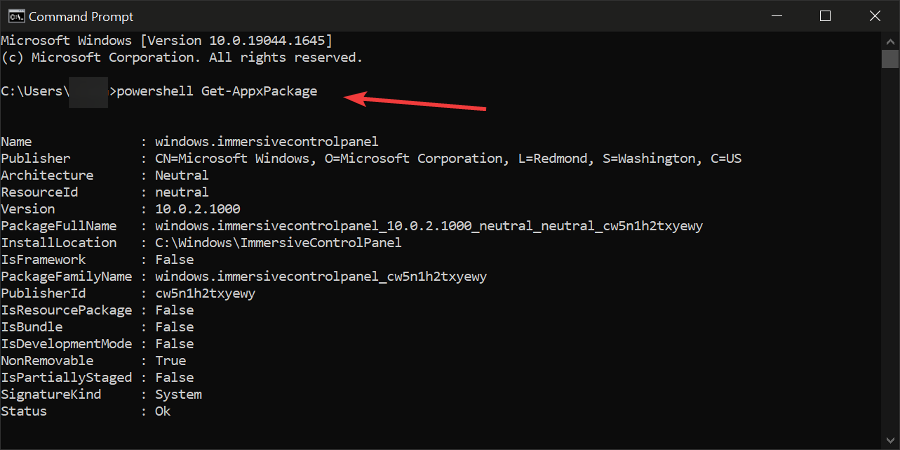
Task: Close the Command Prompt window
Action: (874, 16)
